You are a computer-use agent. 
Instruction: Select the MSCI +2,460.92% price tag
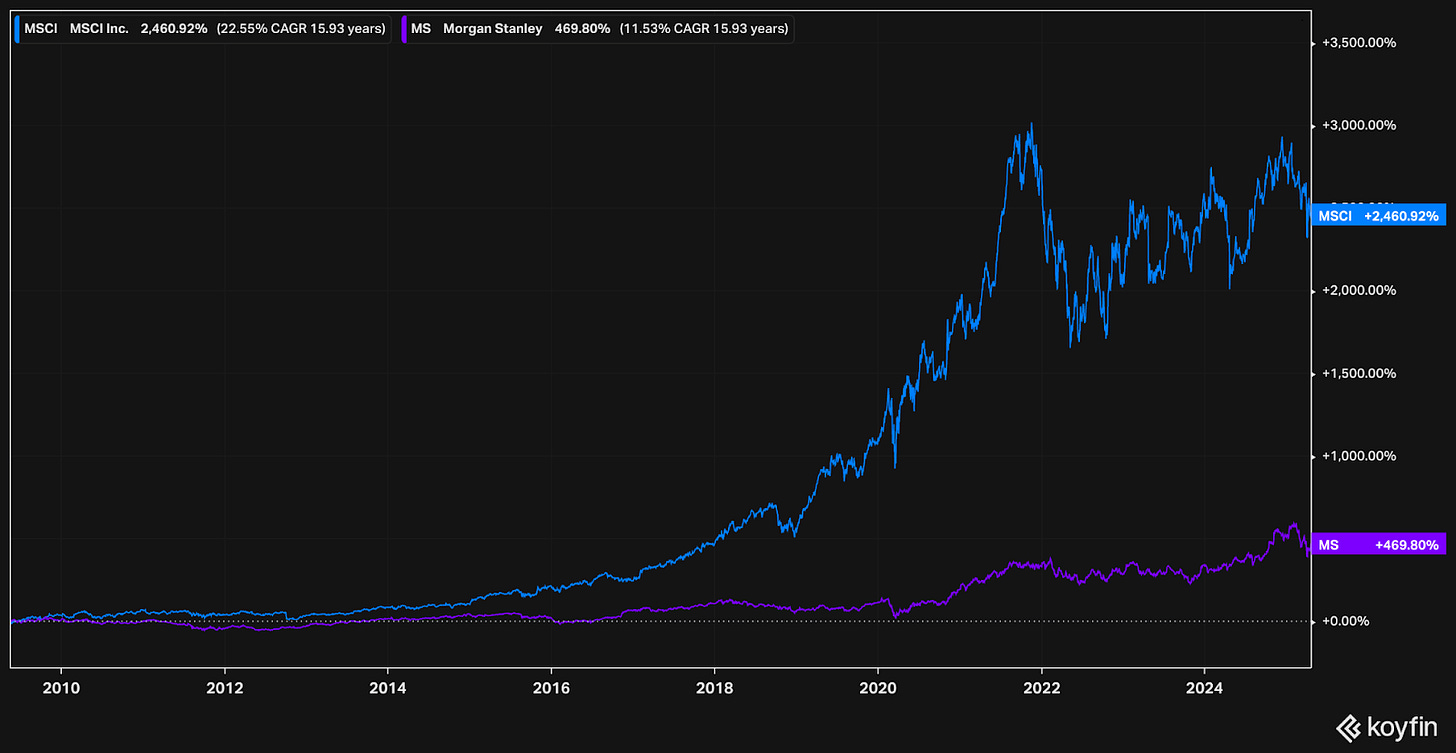coord(1378,216)
